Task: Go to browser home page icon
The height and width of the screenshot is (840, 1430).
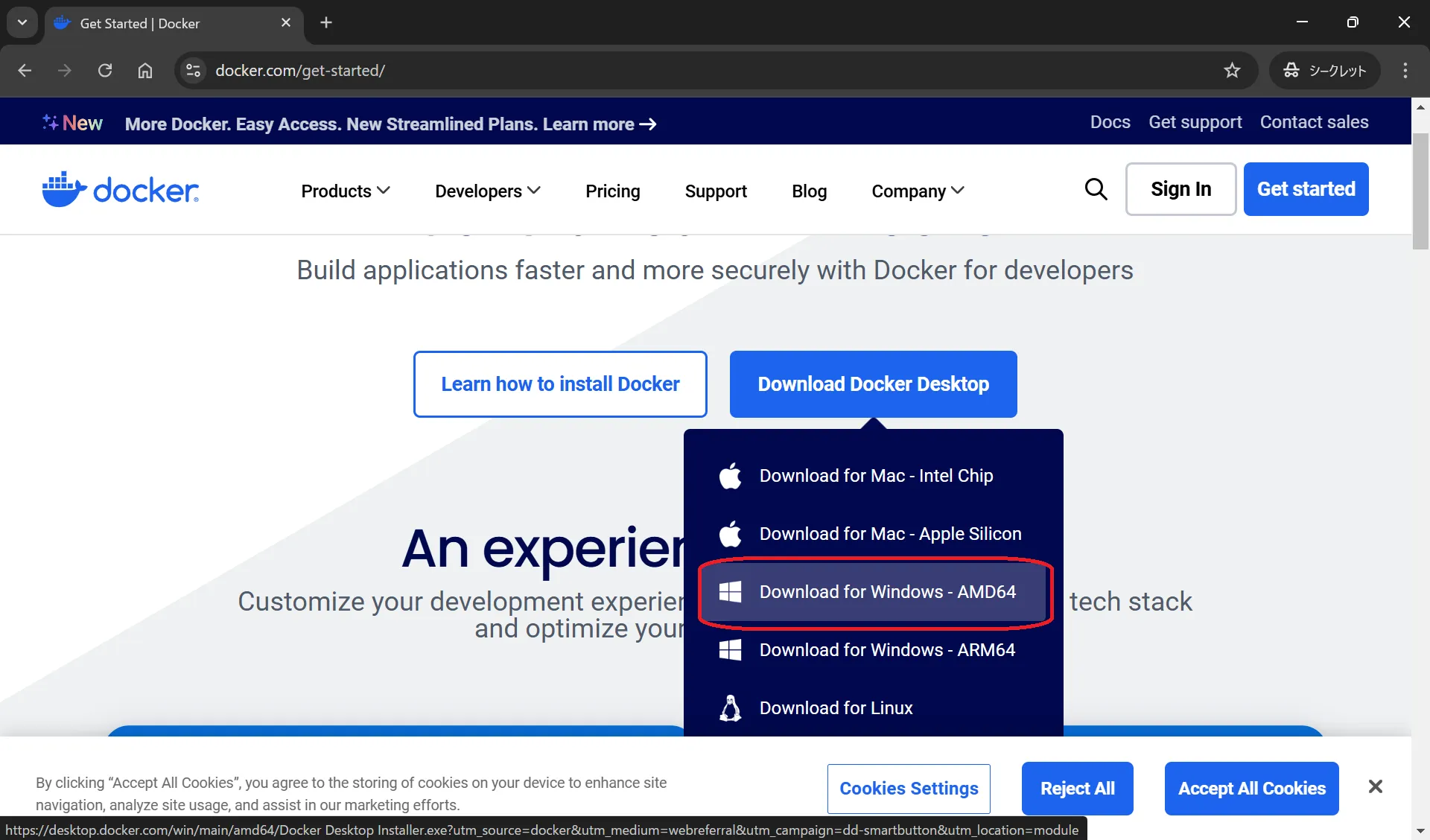Action: (145, 71)
